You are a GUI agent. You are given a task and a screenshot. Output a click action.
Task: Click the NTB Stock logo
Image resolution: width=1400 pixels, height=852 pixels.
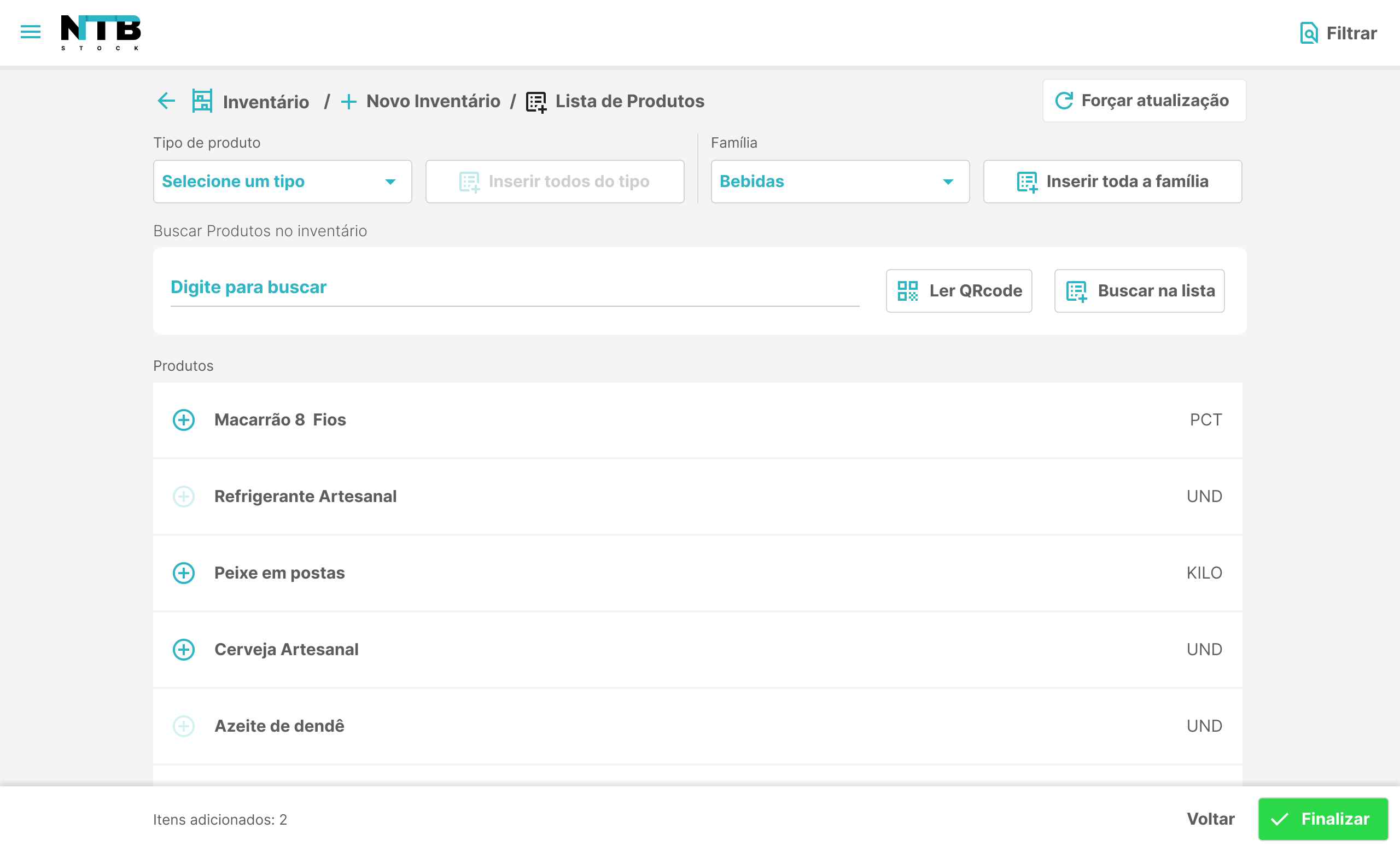click(x=100, y=32)
